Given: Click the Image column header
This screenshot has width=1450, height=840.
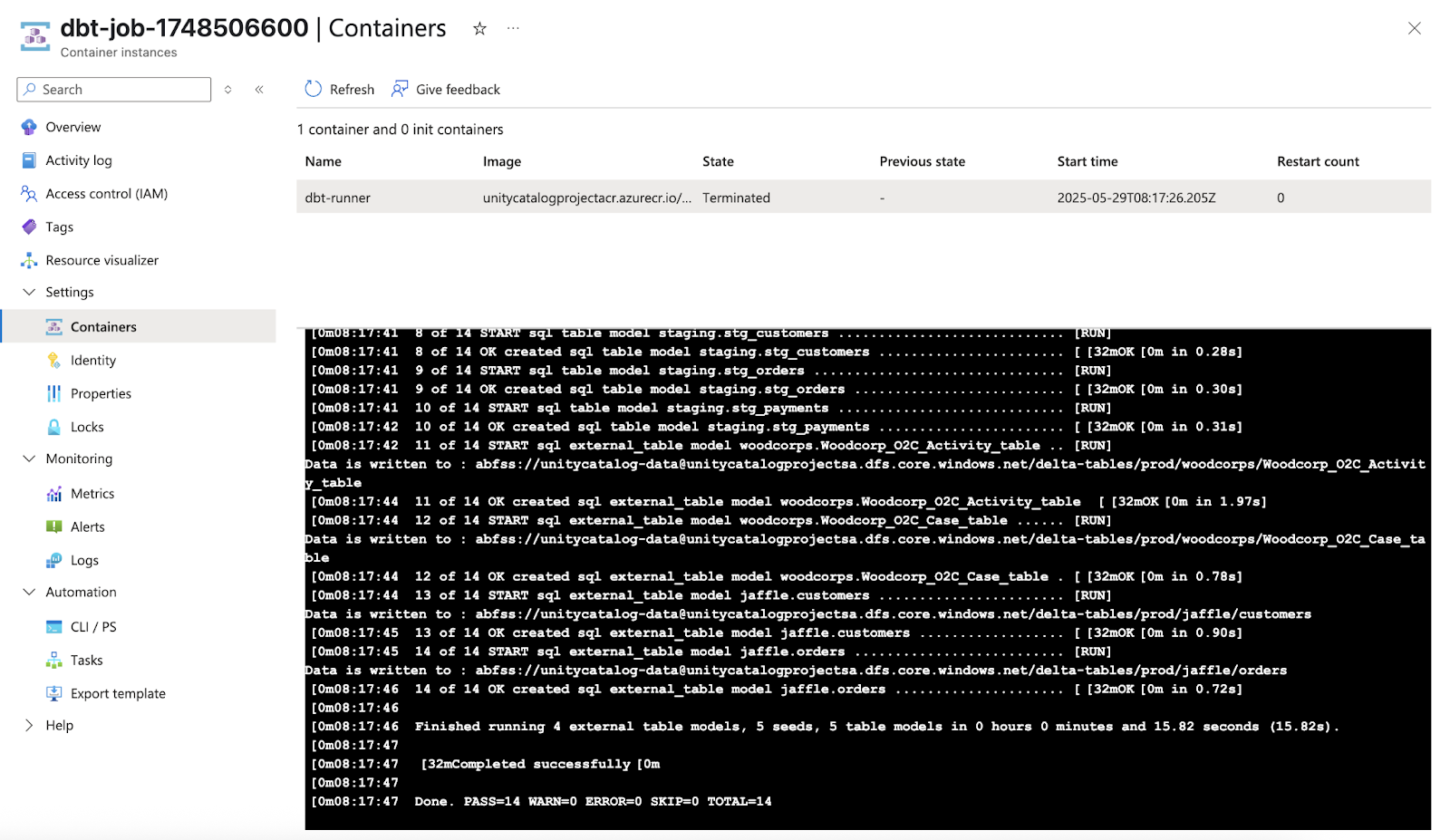Looking at the screenshot, I should (x=502, y=161).
